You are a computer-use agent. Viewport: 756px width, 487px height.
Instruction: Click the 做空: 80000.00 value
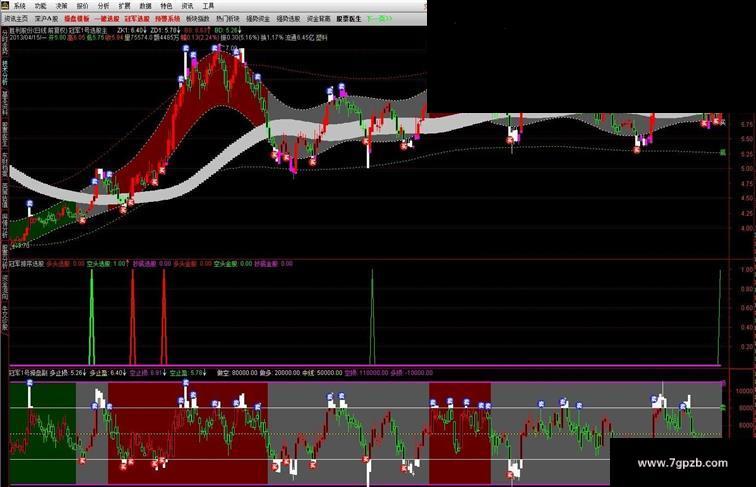(x=237, y=373)
